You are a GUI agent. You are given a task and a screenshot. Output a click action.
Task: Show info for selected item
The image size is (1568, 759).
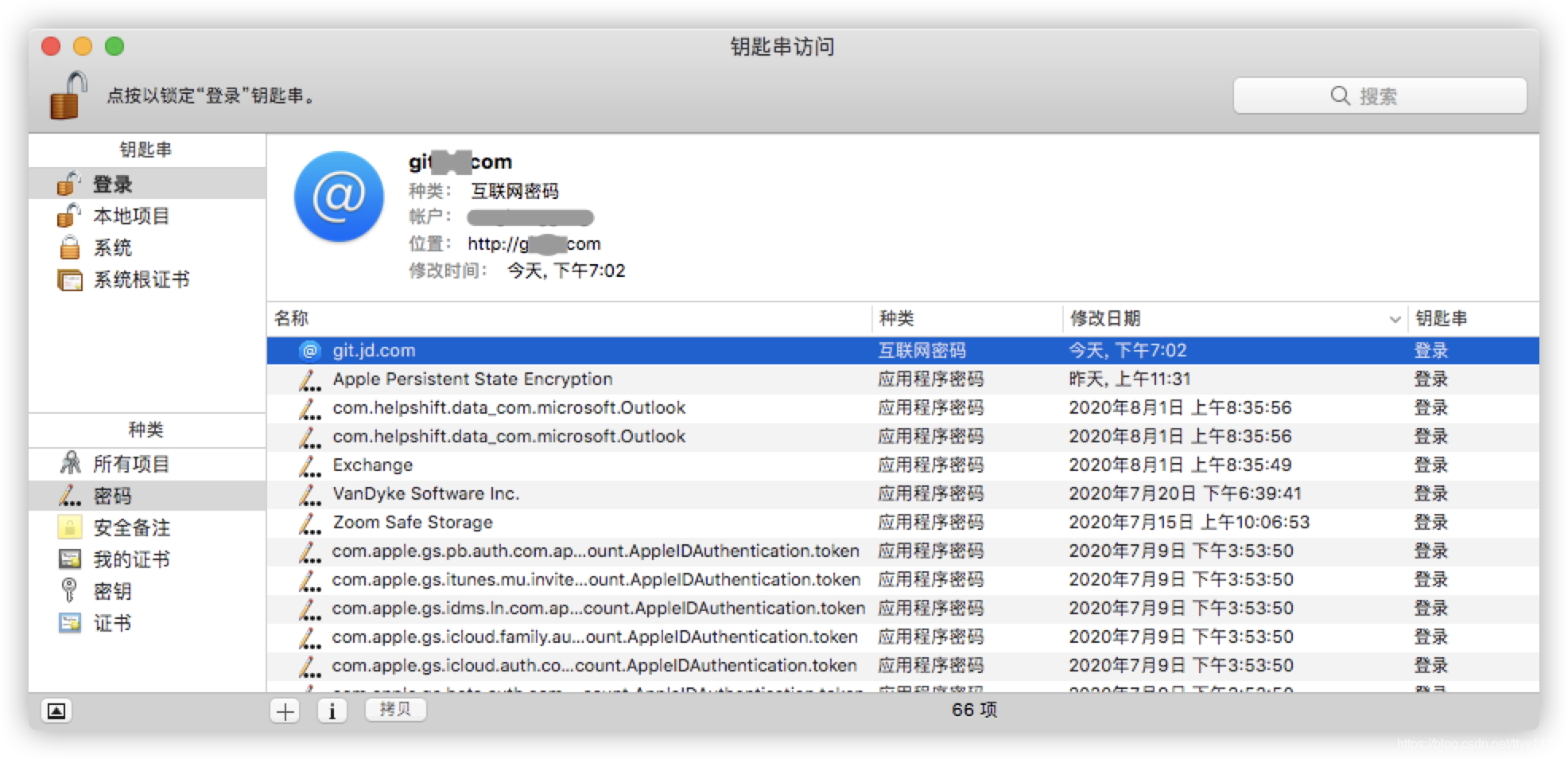click(332, 710)
